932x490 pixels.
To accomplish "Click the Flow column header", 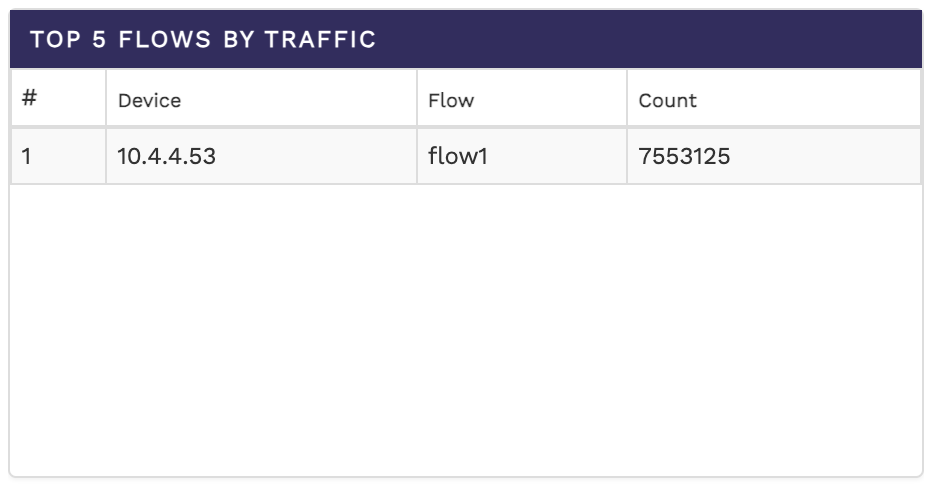I will (451, 100).
